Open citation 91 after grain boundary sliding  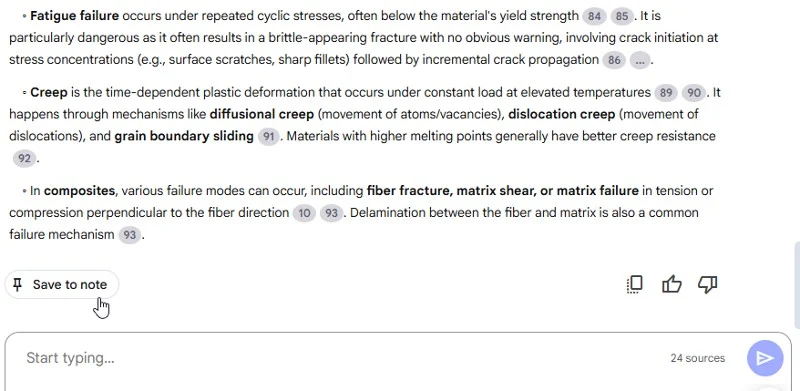click(x=268, y=137)
